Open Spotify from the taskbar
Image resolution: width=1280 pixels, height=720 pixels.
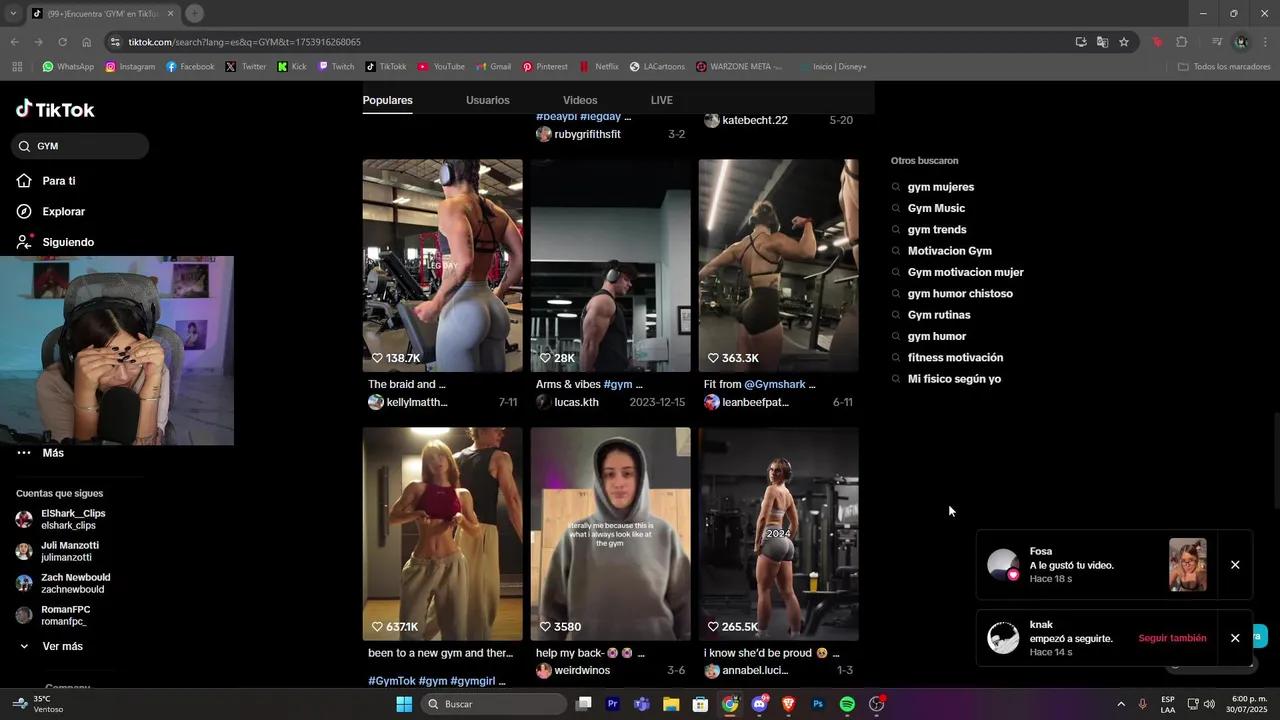[x=847, y=704]
